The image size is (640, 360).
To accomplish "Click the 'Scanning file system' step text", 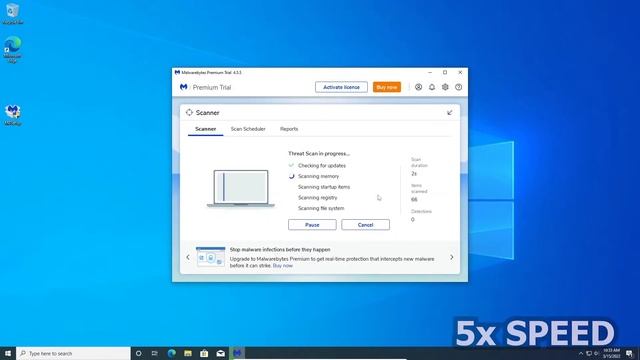I will pyautogui.click(x=321, y=208).
